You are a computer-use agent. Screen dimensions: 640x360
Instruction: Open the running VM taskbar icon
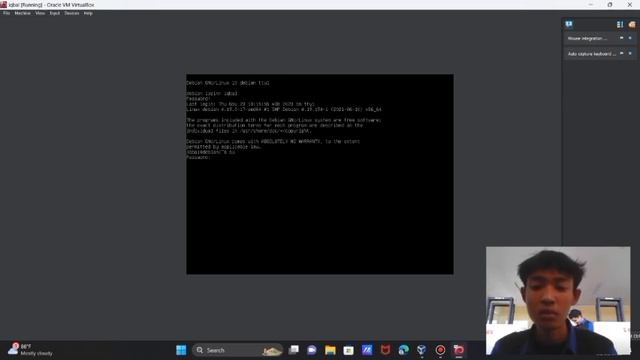pos(459,350)
